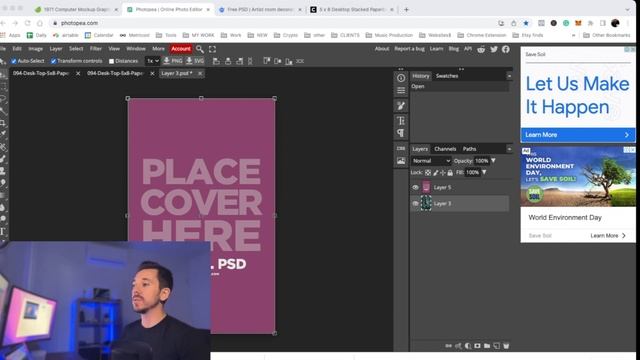The image size is (640, 360).
Task: Click the red Account button
Action: point(181,49)
